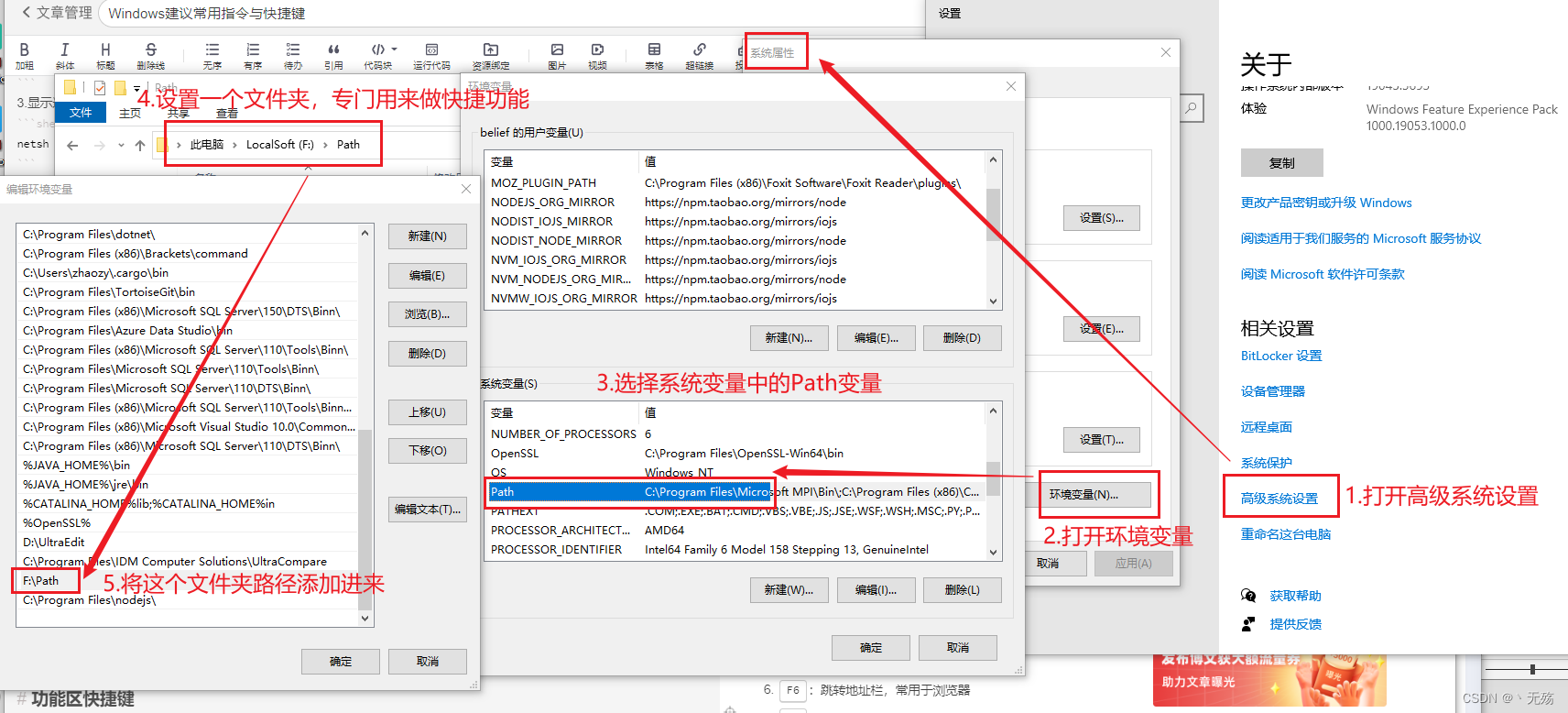Screen dimensions: 1568x713
Task: Click 浏览(B)... button
Action: [428, 314]
